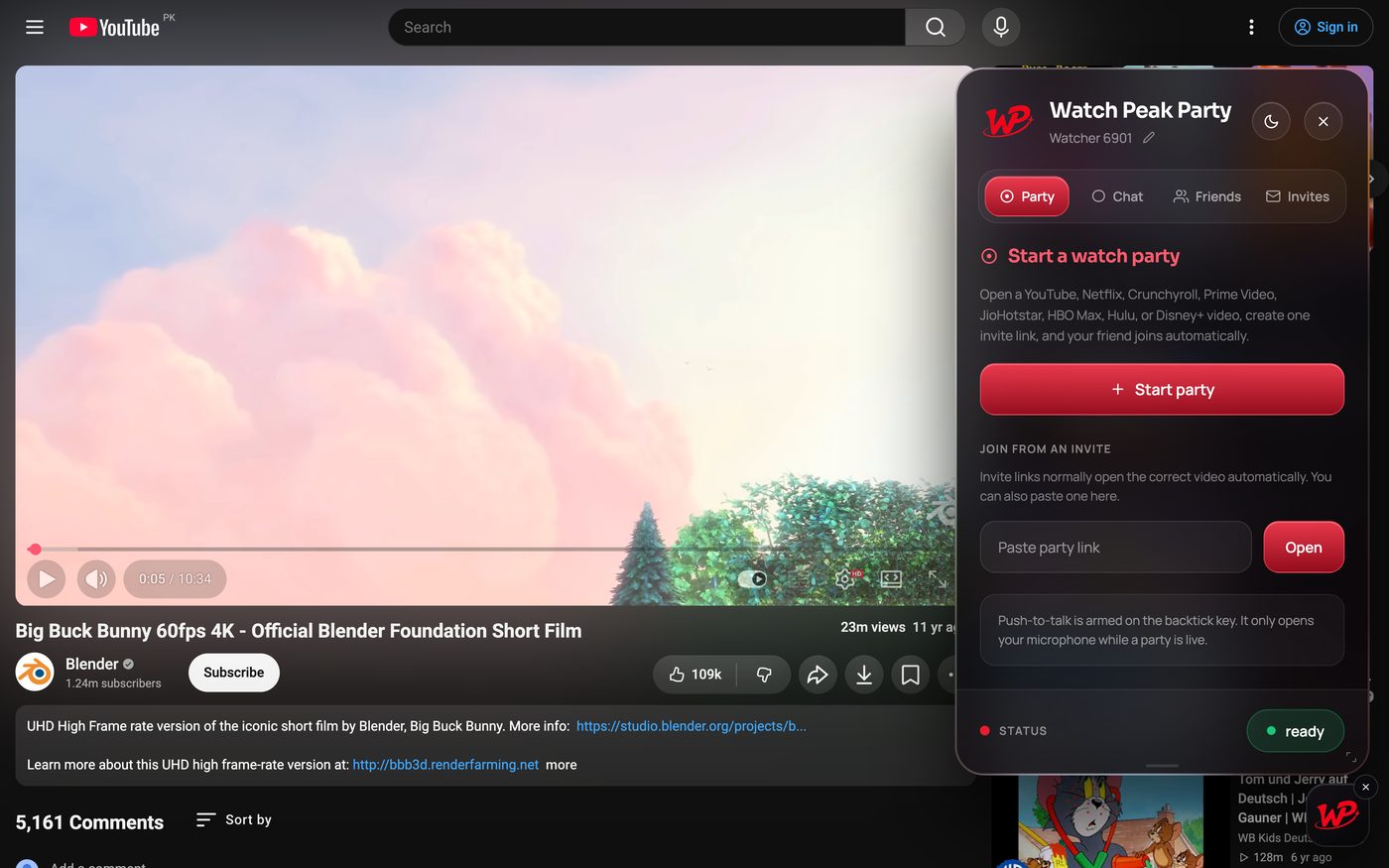Switch to the Chat tab

[x=1117, y=196]
